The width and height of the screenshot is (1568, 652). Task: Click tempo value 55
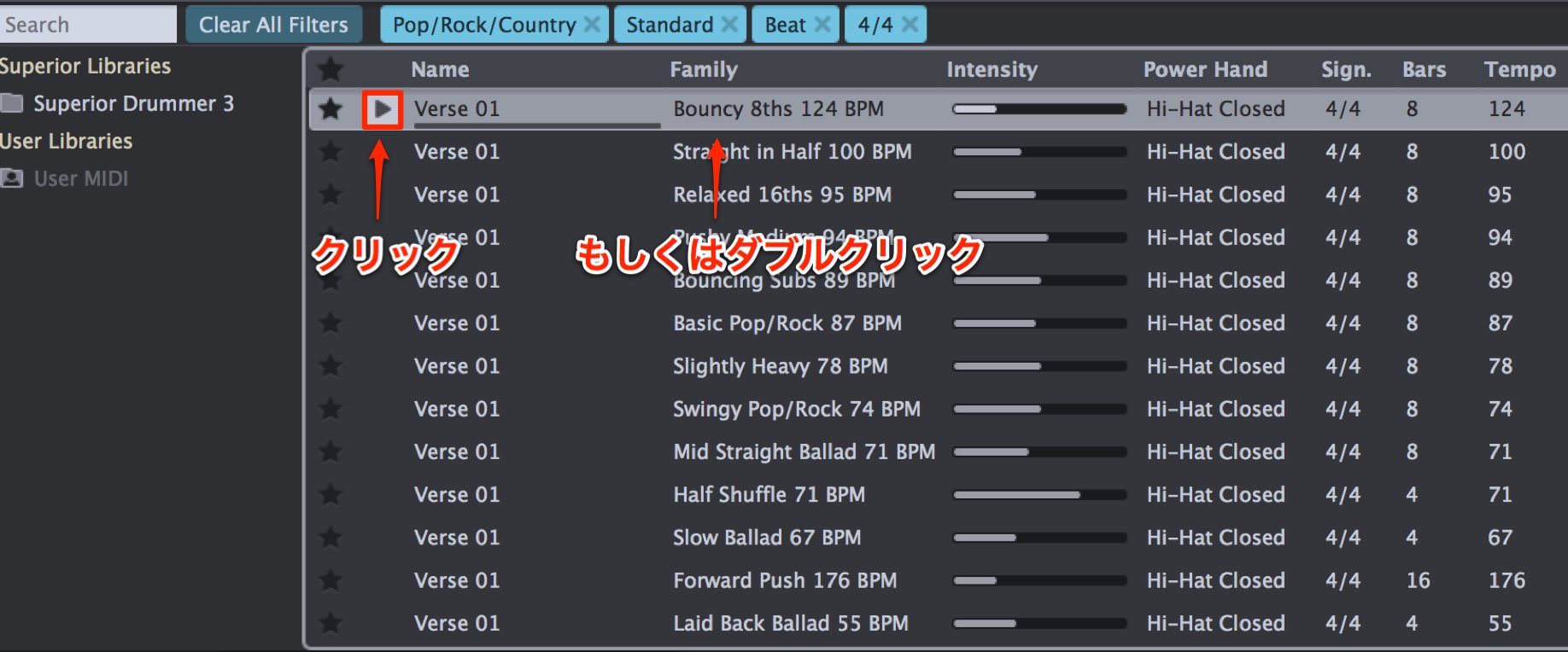(1500, 623)
